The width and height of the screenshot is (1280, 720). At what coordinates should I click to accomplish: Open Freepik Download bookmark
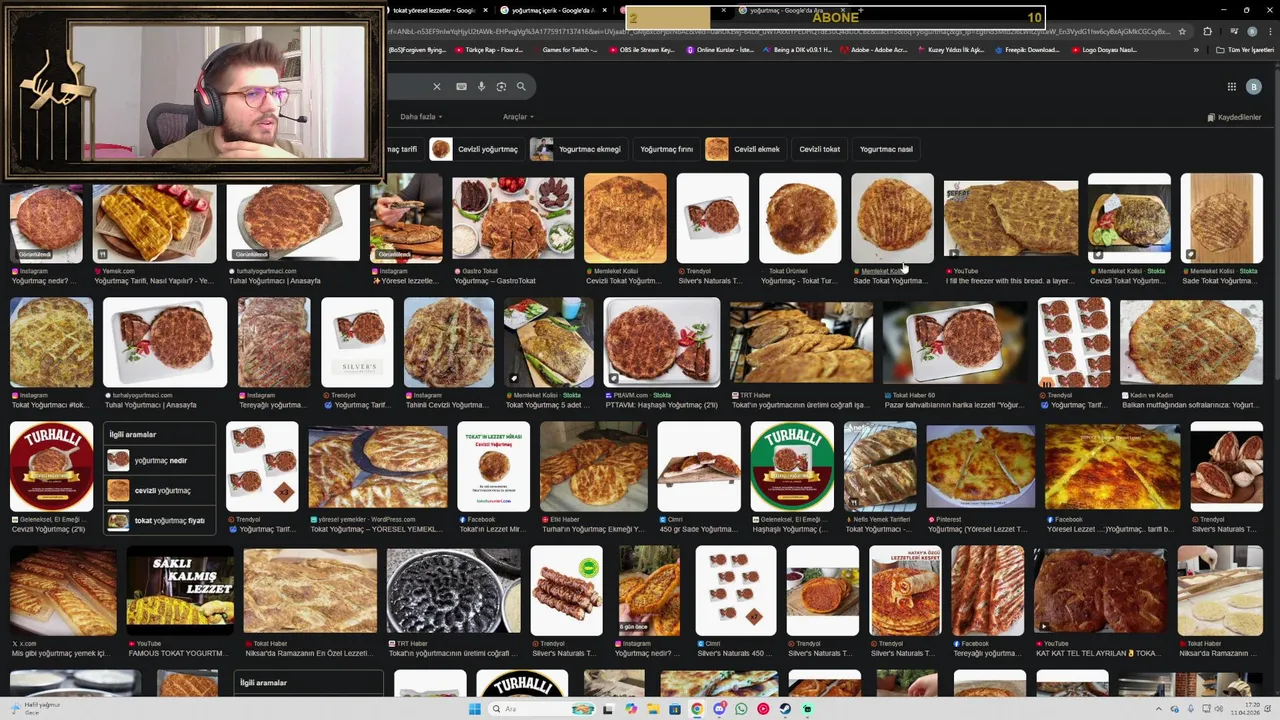click(1027, 50)
